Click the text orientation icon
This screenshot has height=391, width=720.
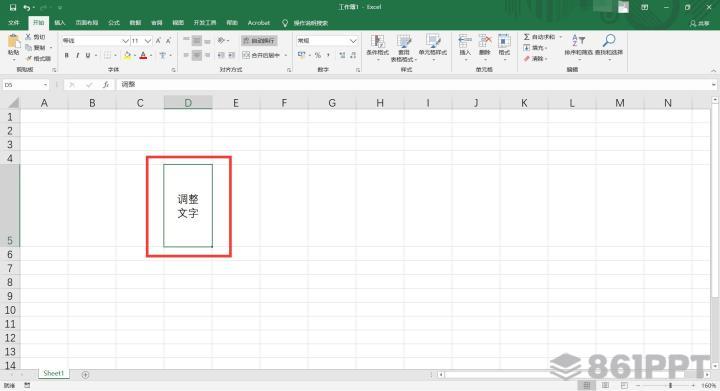pos(221,41)
